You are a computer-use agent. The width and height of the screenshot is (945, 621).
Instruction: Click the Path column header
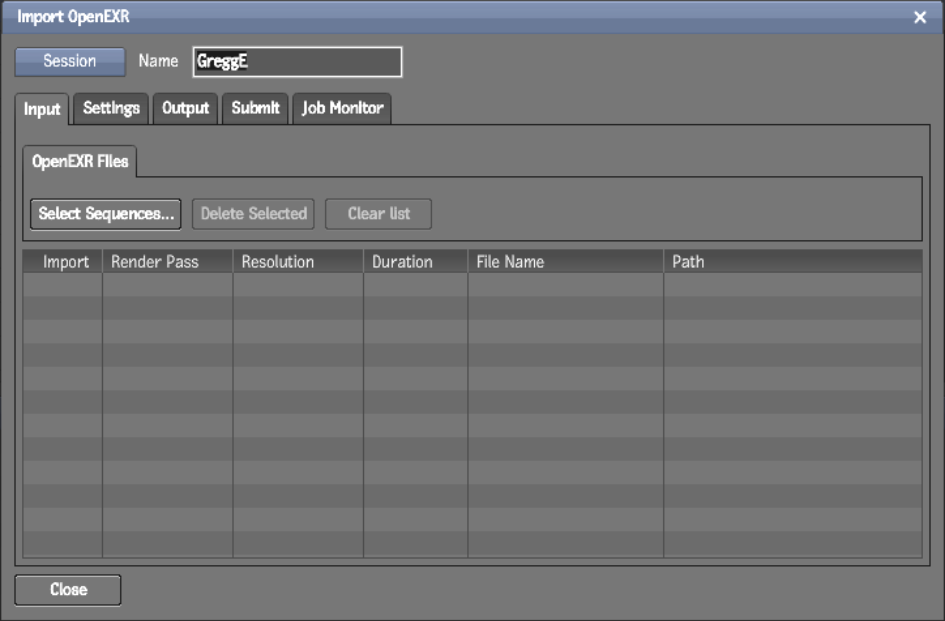click(690, 262)
